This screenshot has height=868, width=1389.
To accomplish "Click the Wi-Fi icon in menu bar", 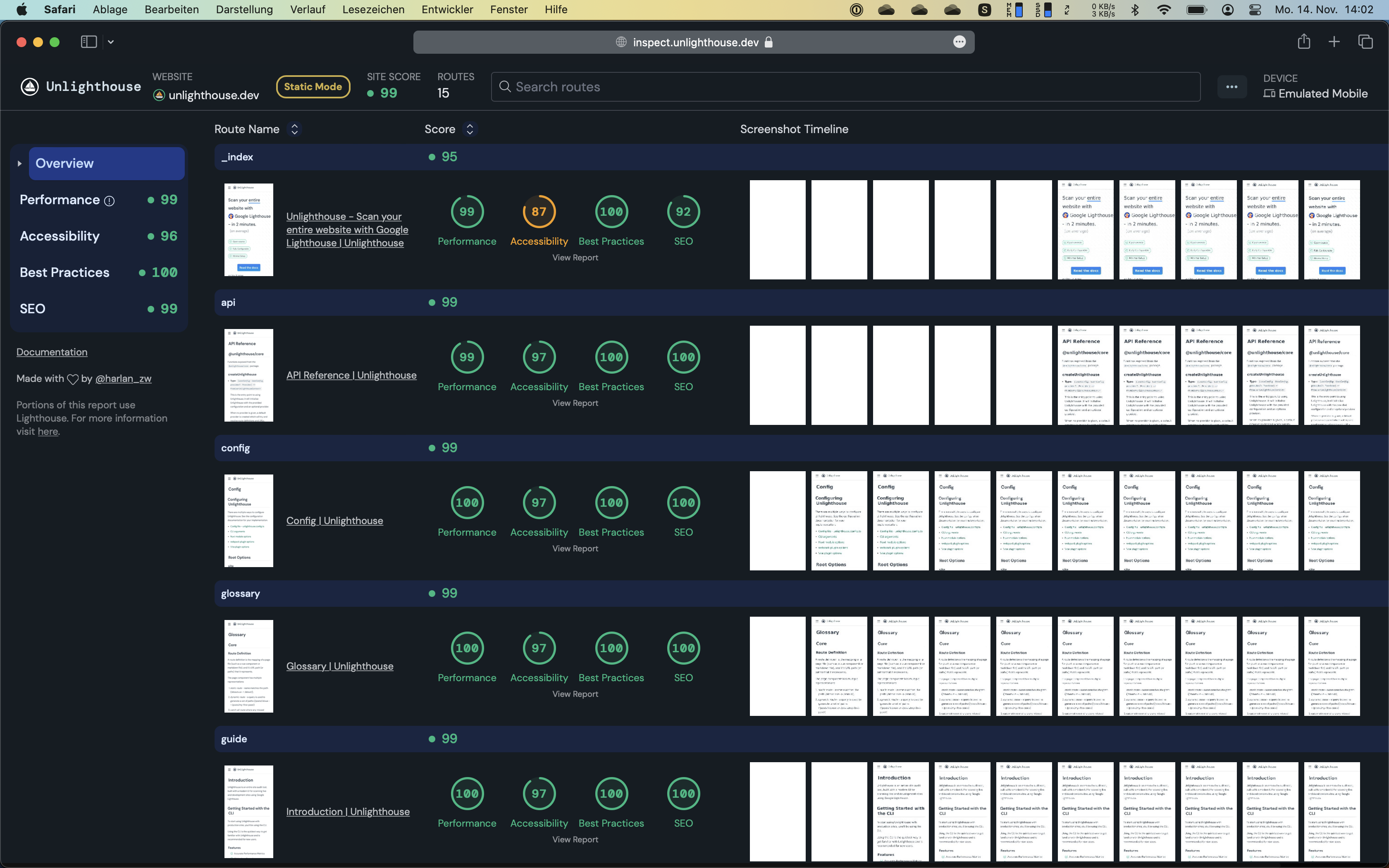I will [1164, 10].
